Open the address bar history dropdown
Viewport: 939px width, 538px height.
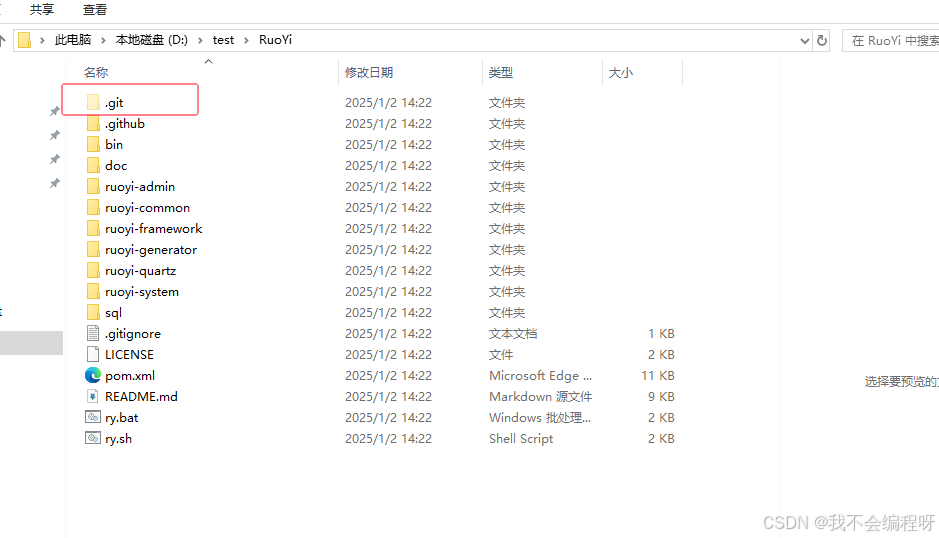[x=805, y=41]
